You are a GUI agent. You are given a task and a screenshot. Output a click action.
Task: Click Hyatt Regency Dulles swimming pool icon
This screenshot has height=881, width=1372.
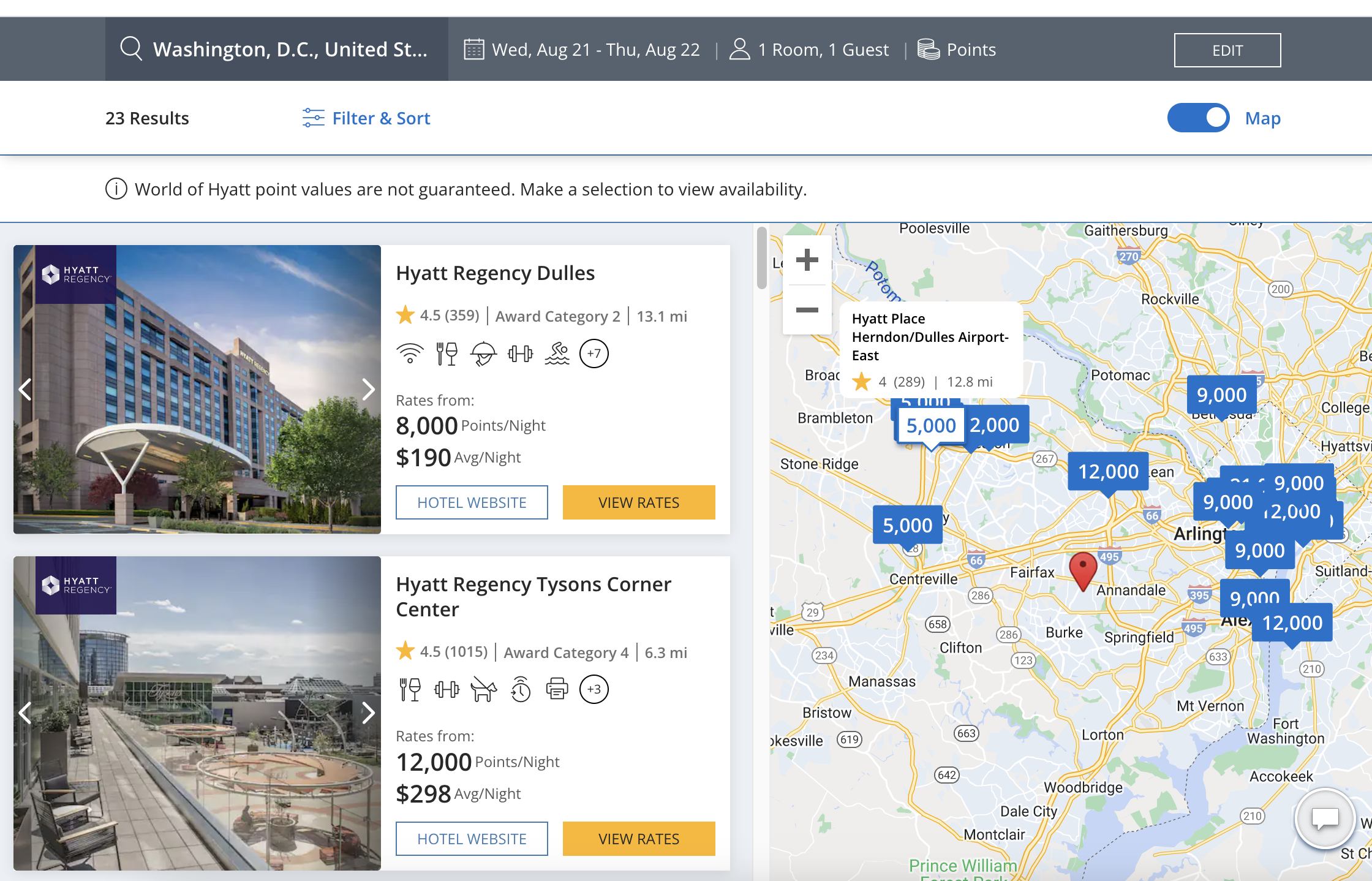557,354
